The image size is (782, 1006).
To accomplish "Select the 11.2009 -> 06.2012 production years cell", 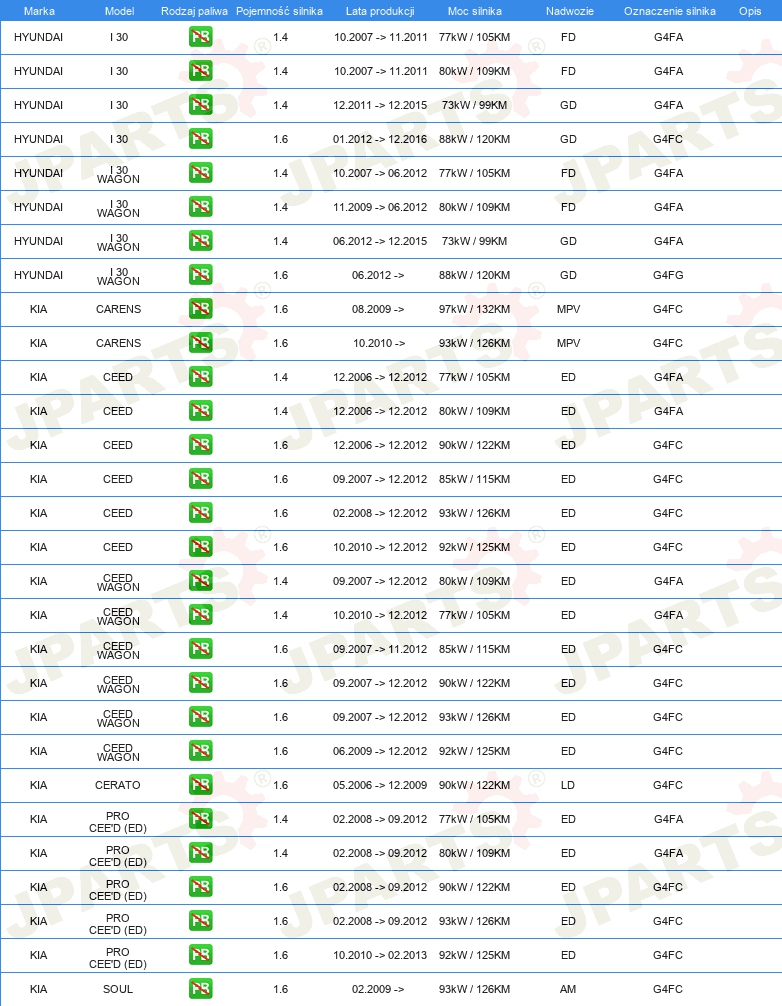I will [x=380, y=207].
